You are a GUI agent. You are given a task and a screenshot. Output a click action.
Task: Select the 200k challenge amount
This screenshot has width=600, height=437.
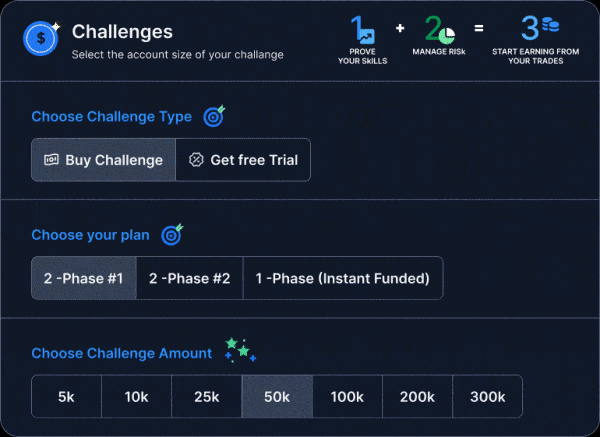(x=417, y=396)
